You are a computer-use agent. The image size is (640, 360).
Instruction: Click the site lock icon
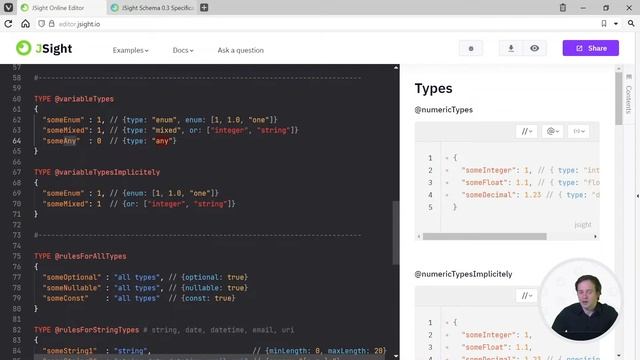[x=51, y=24]
